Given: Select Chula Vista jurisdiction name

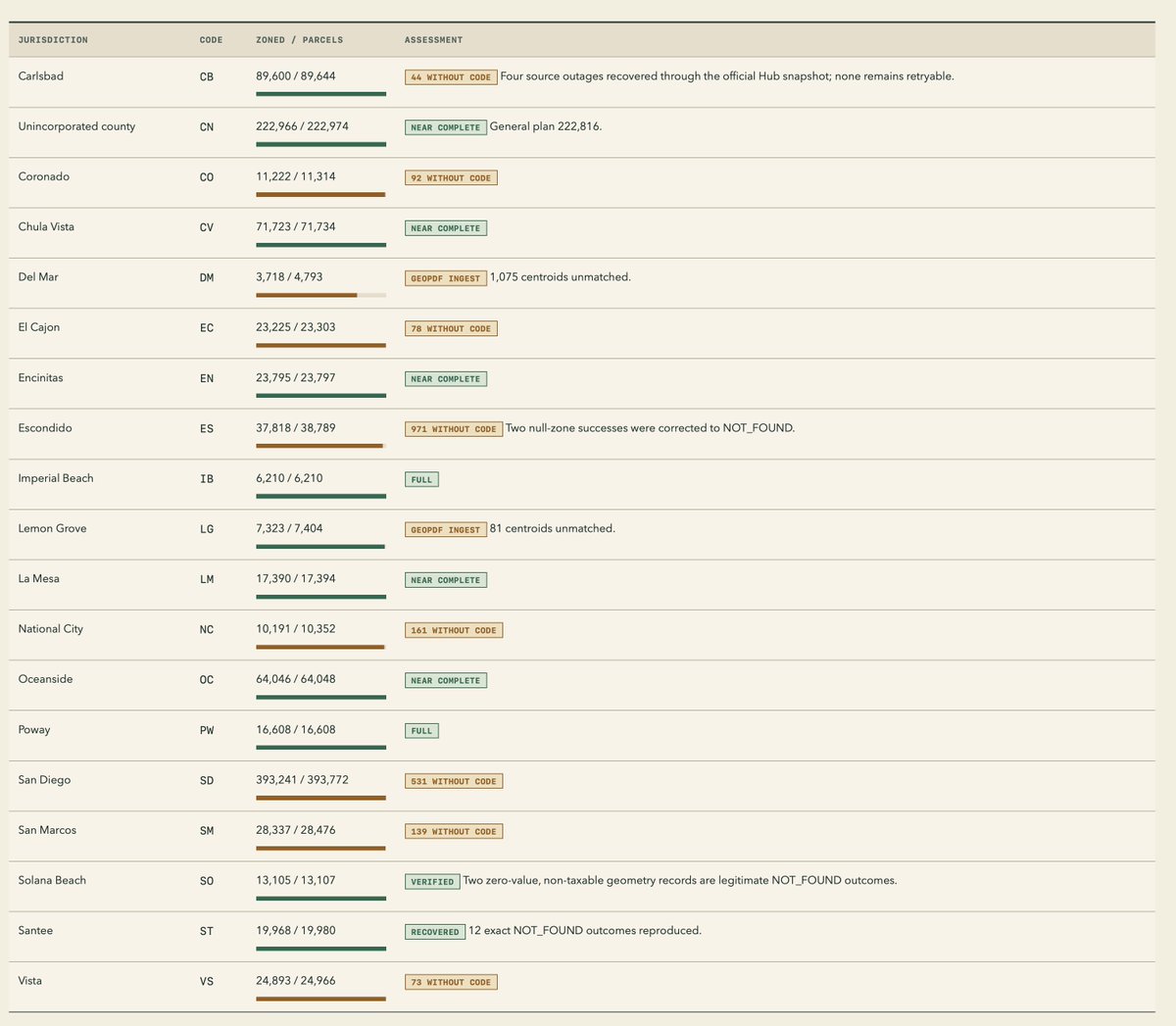Looking at the screenshot, I should pyautogui.click(x=46, y=226).
